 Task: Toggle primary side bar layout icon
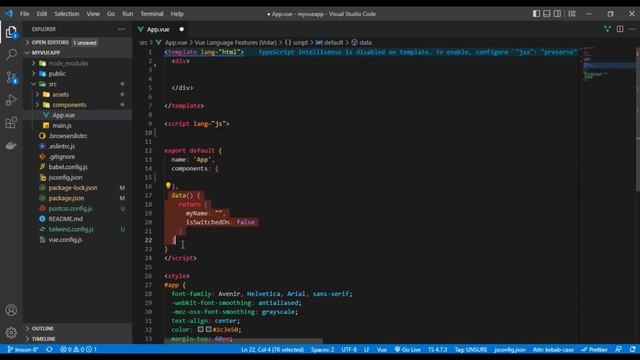pyautogui.click(x=536, y=13)
